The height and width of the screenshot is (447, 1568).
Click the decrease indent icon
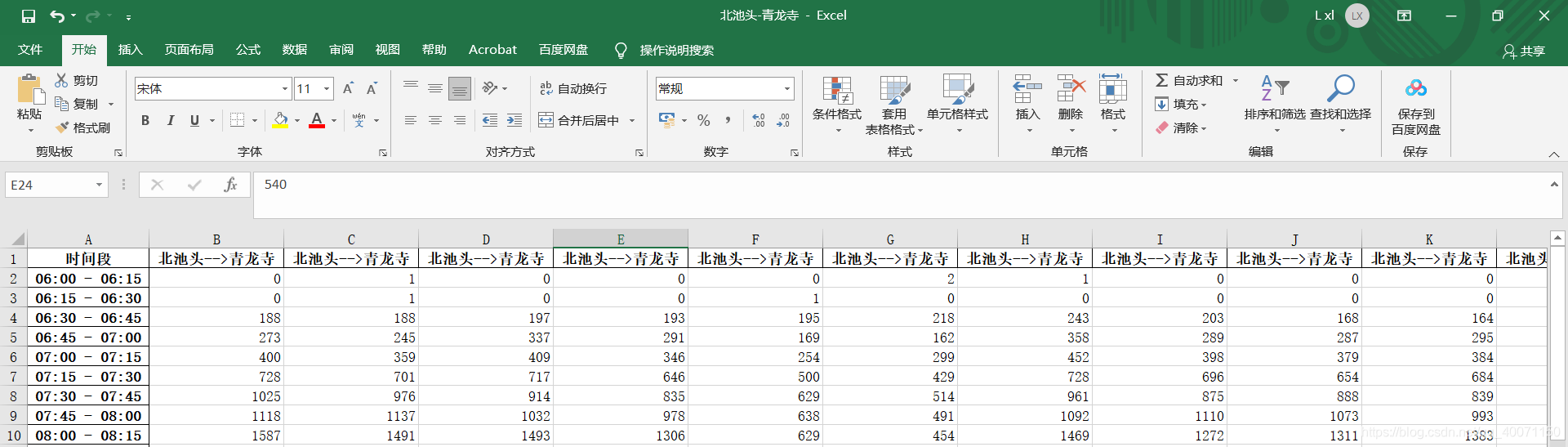[489, 120]
